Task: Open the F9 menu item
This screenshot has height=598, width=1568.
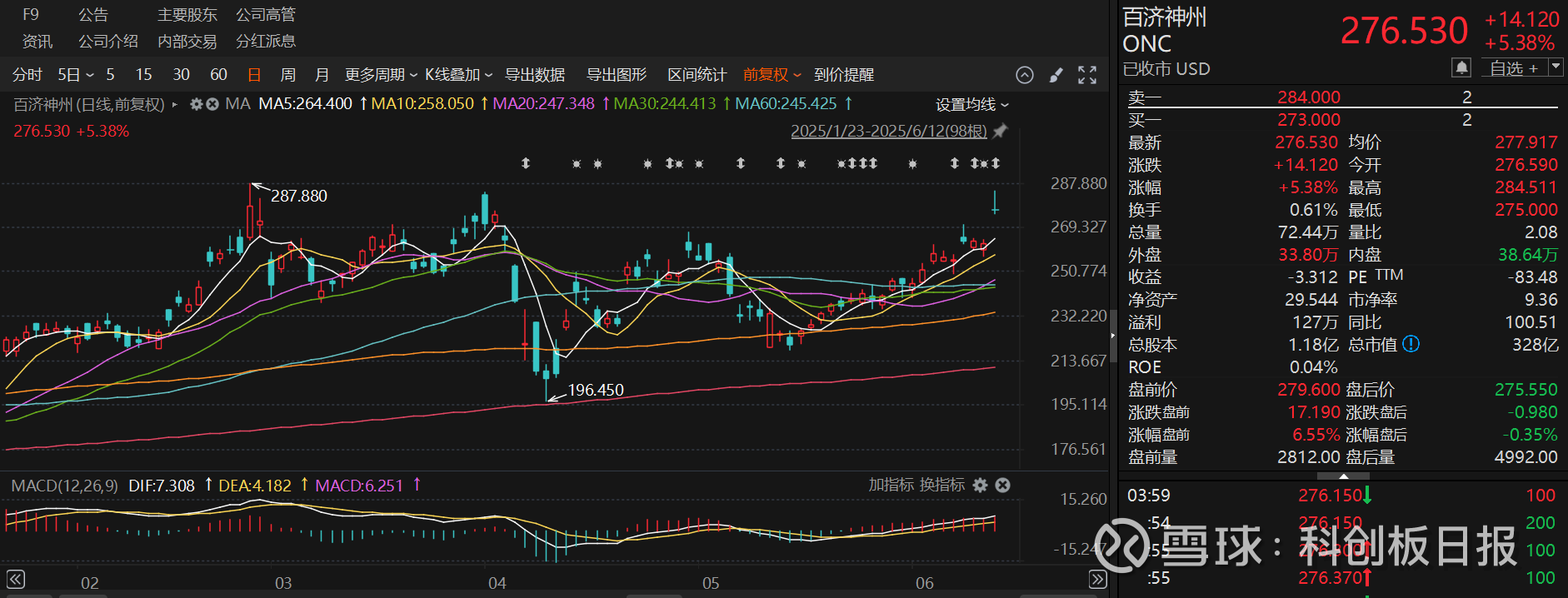Action: tap(31, 15)
